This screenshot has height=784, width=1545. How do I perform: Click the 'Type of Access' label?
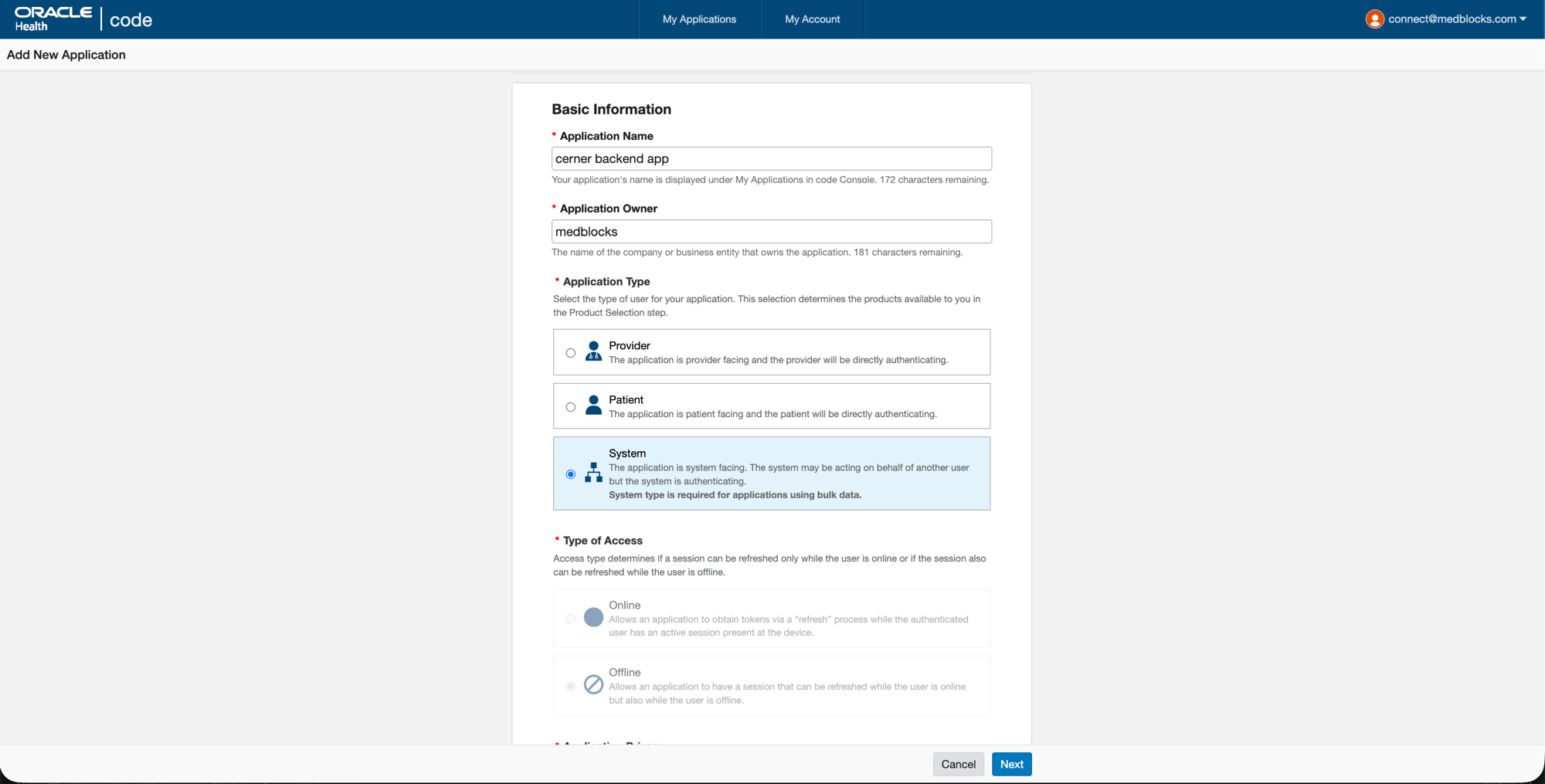[603, 541]
